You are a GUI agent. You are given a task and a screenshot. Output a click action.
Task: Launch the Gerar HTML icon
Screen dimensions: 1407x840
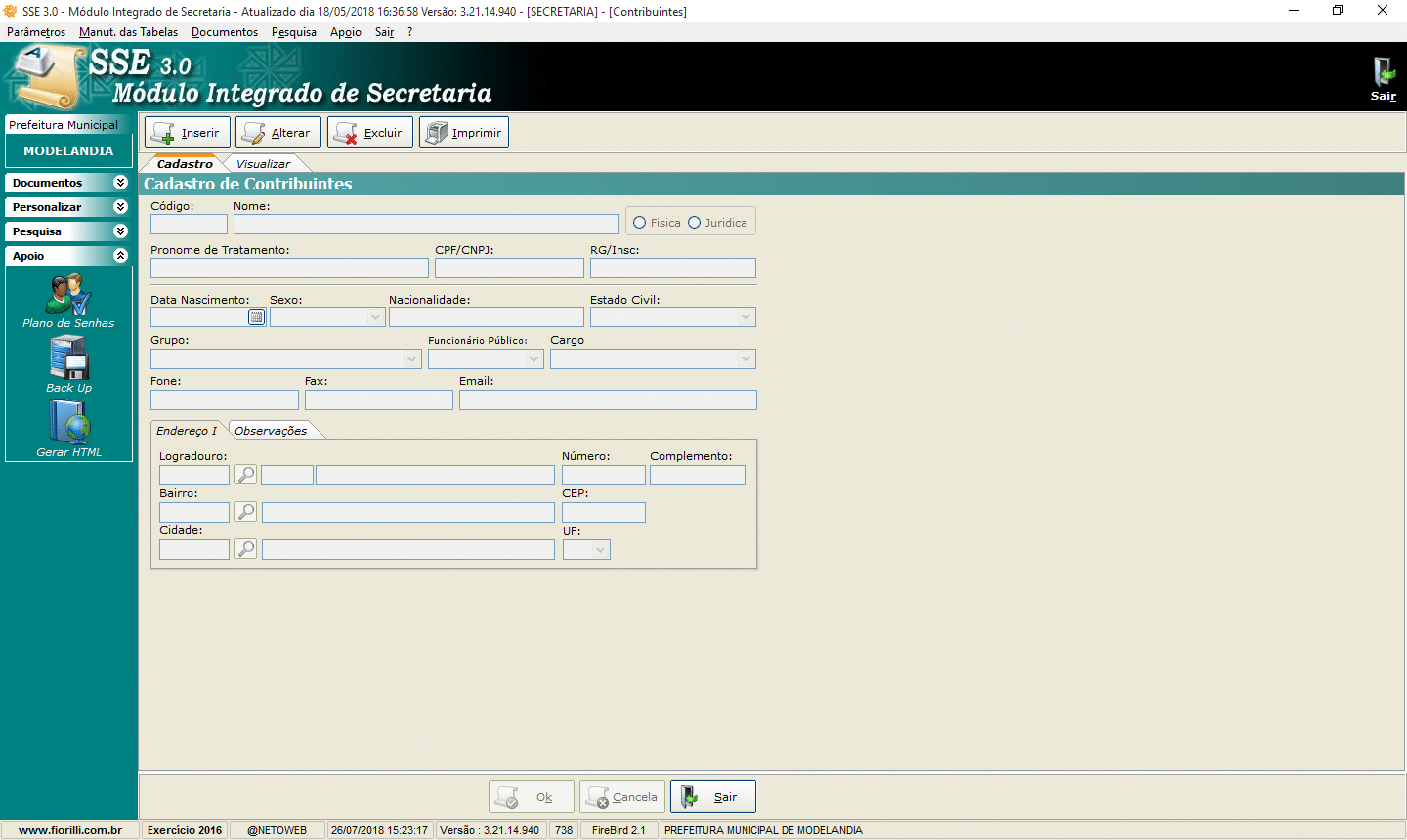click(68, 423)
